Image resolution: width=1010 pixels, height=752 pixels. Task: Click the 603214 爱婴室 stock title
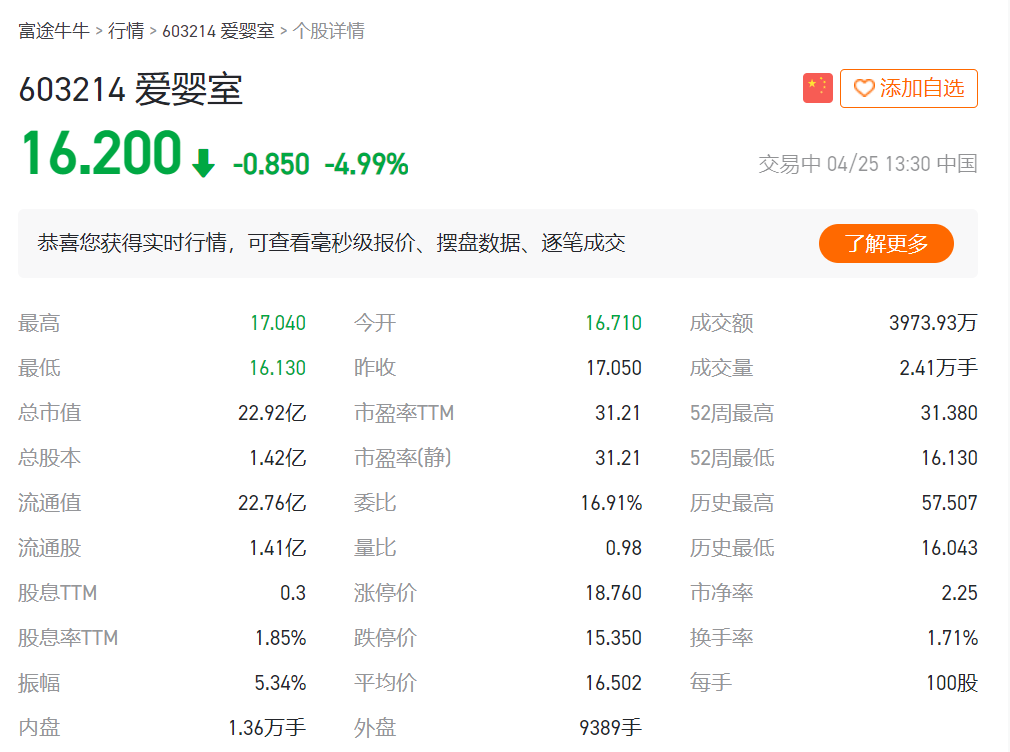[x=131, y=91]
